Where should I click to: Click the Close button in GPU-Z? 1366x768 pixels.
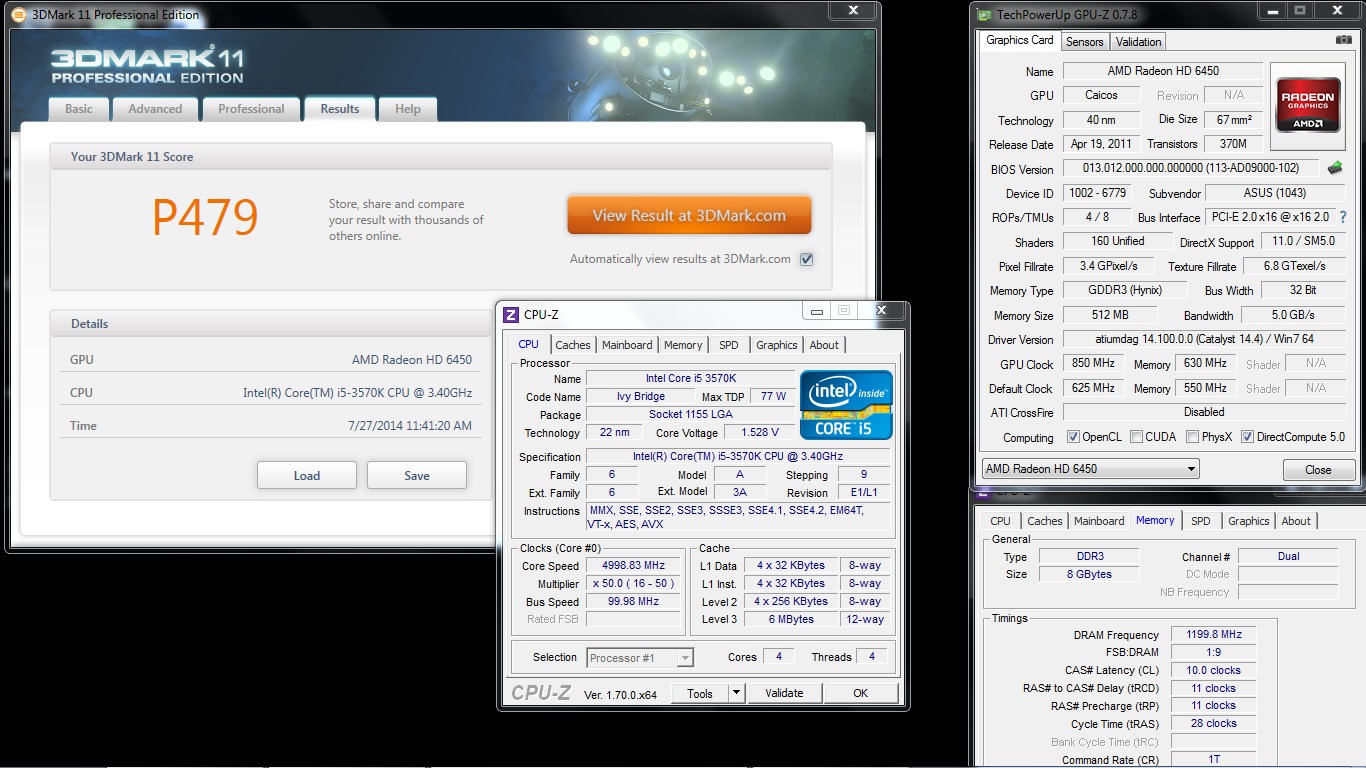[x=1318, y=469]
